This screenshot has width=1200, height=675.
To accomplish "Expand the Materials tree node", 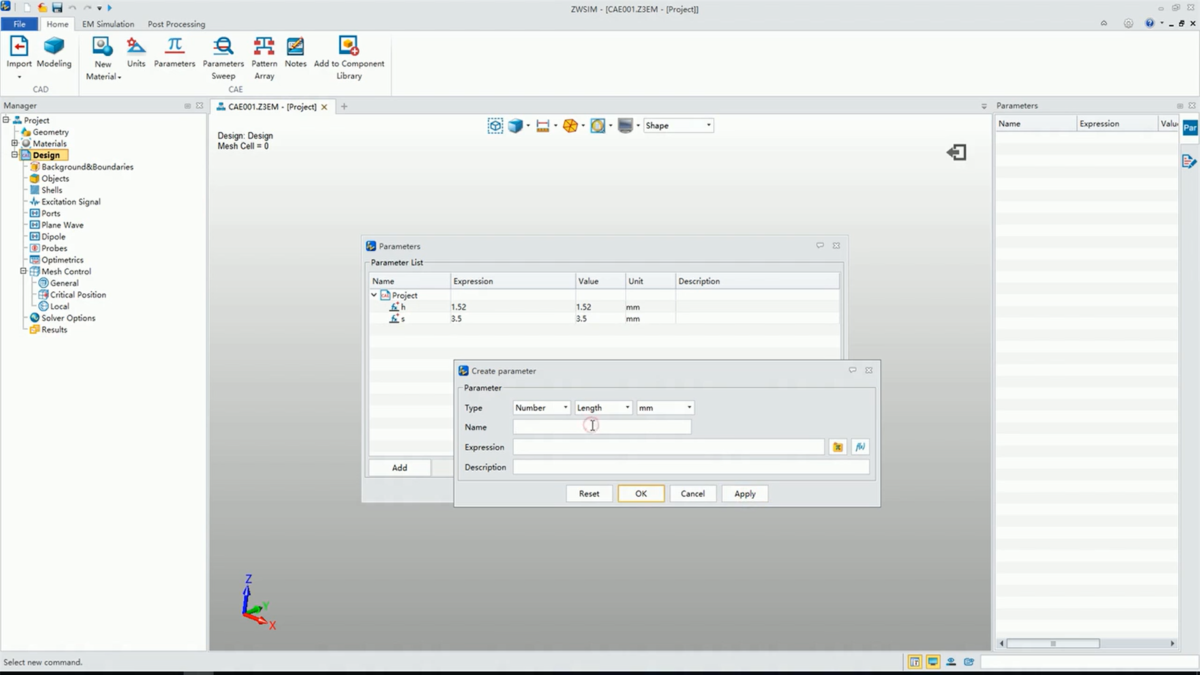I will (14, 143).
